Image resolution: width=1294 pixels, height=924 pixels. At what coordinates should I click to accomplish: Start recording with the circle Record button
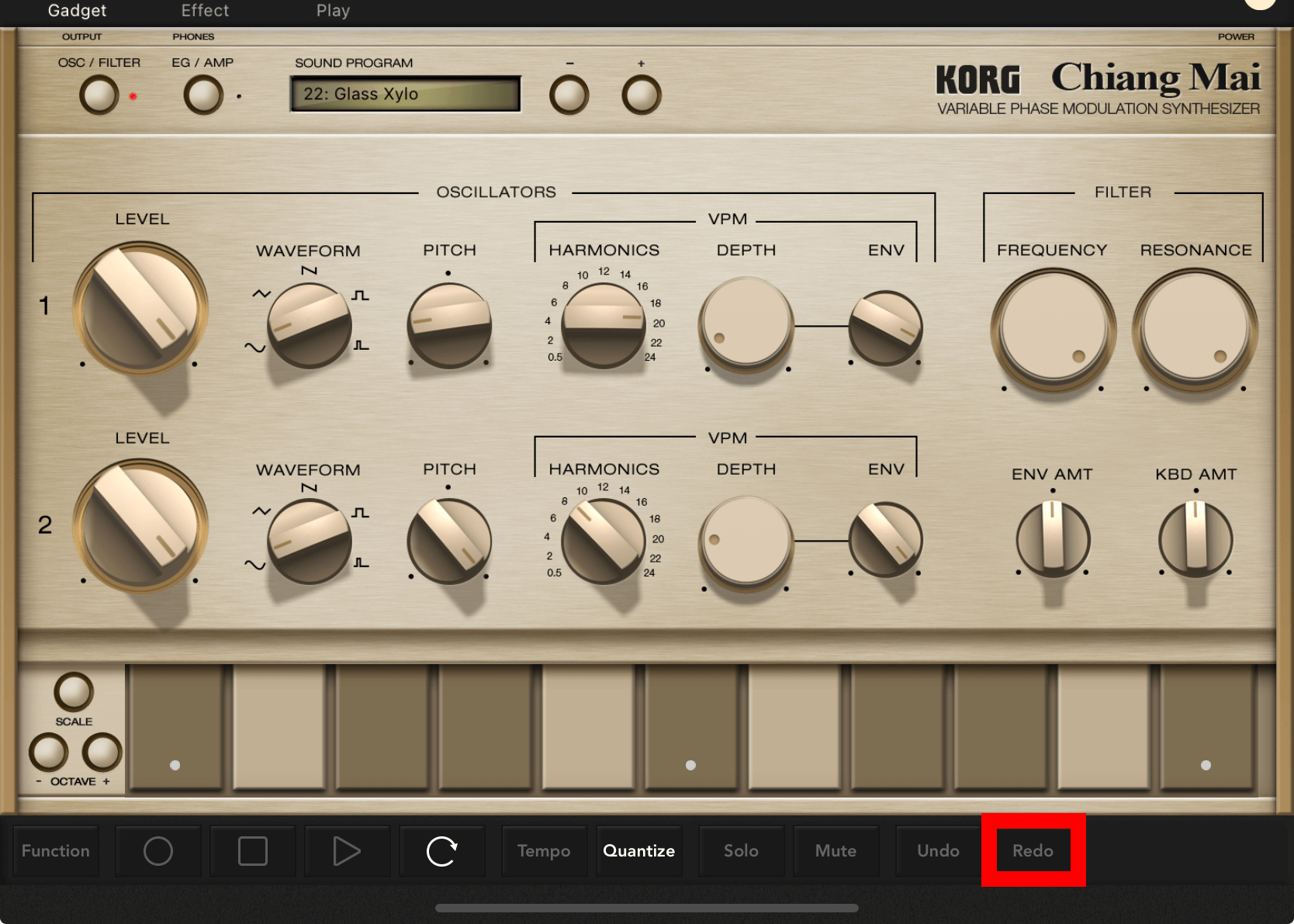pos(158,851)
